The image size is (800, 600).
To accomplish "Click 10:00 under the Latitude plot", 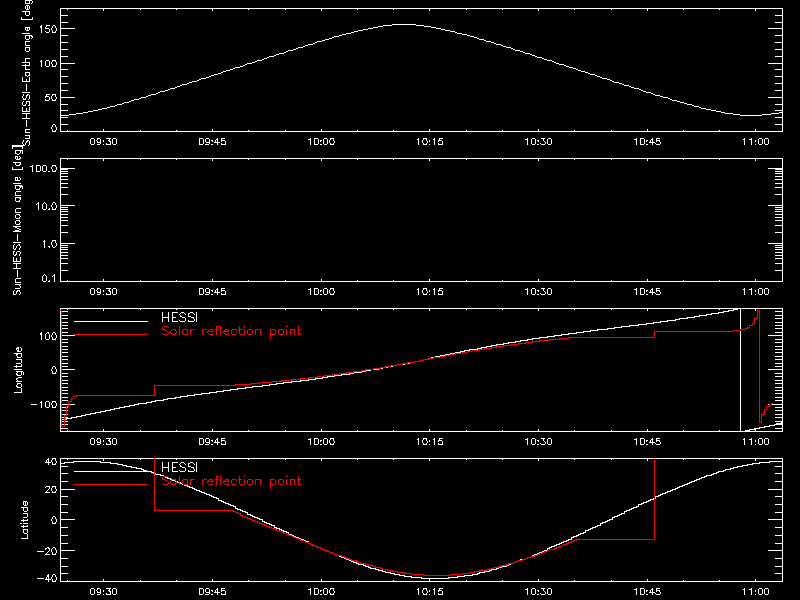I will (x=321, y=592).
